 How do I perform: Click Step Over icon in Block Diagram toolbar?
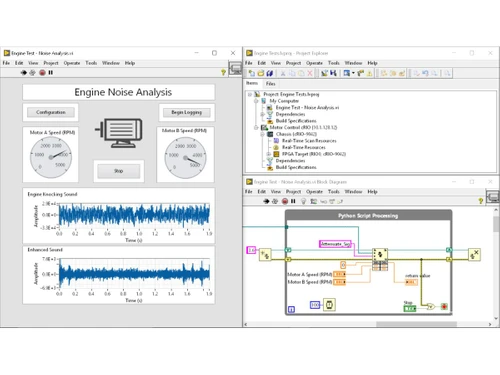332,201
